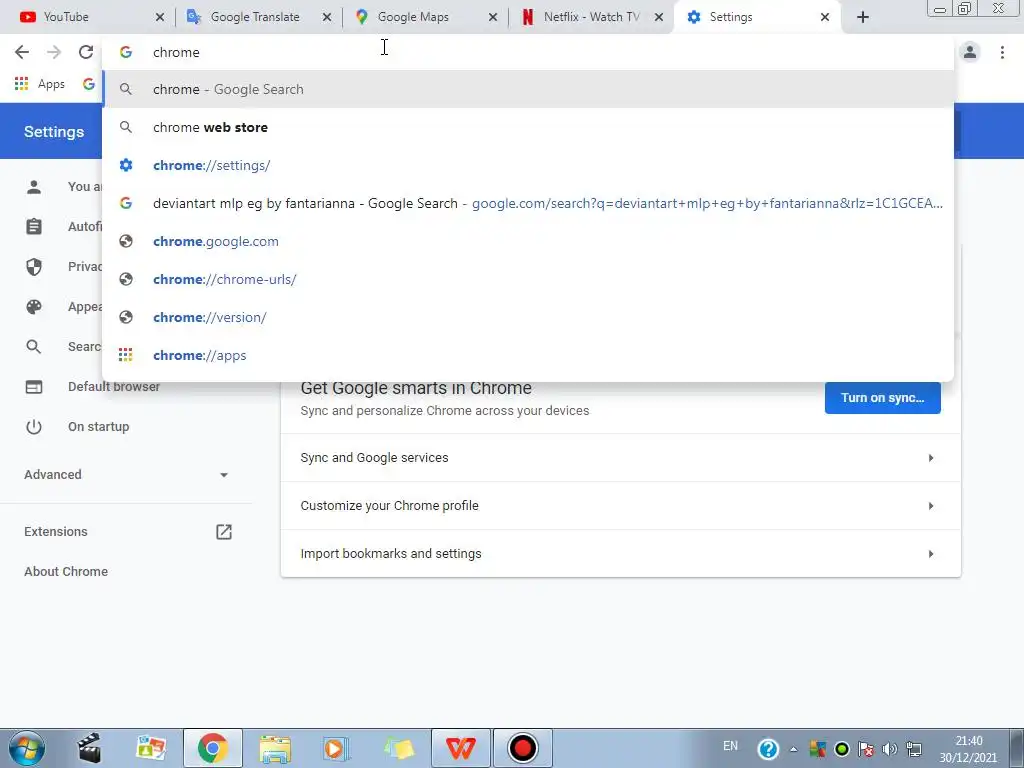Click the browser back arrow

(x=22, y=52)
